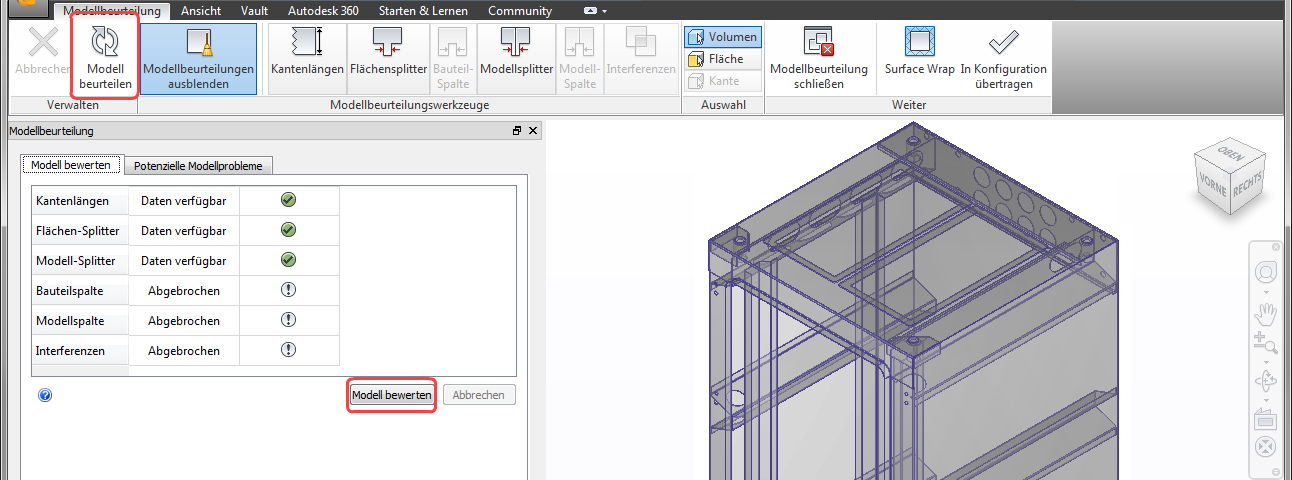Click the Modell-Splitter green status check
Screen dimensions: 1292x480
288,260
